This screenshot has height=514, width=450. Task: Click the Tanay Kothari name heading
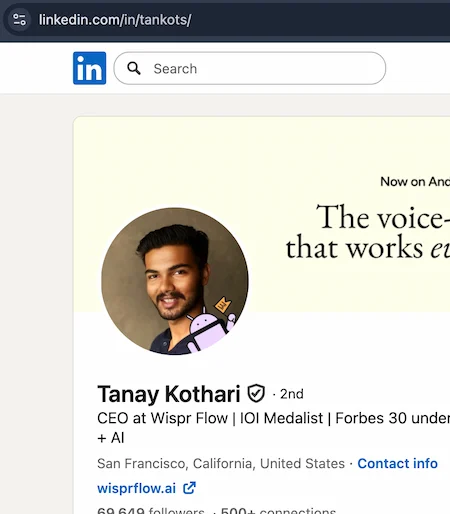(x=169, y=394)
